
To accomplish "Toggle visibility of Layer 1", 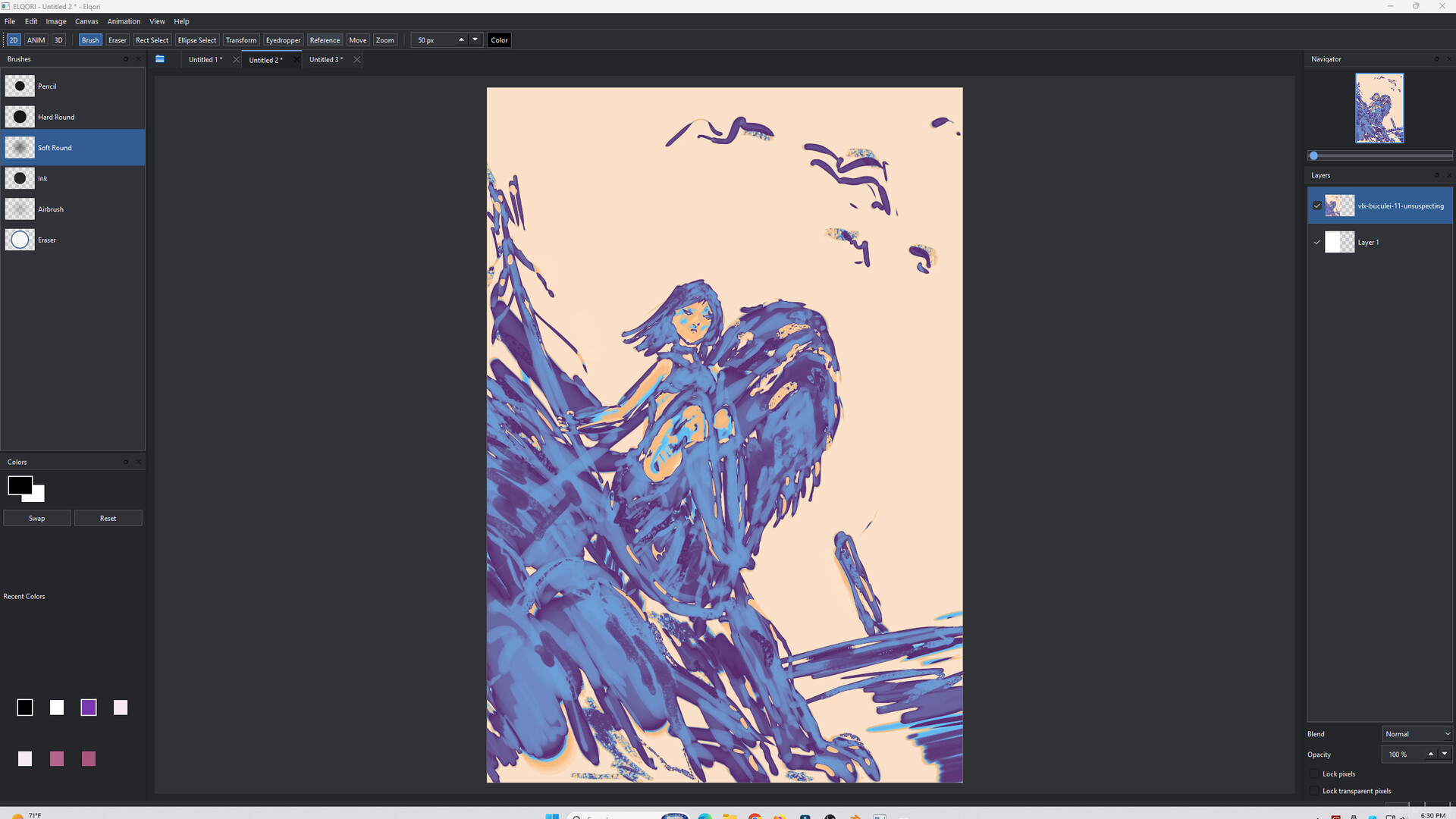I will click(1317, 242).
